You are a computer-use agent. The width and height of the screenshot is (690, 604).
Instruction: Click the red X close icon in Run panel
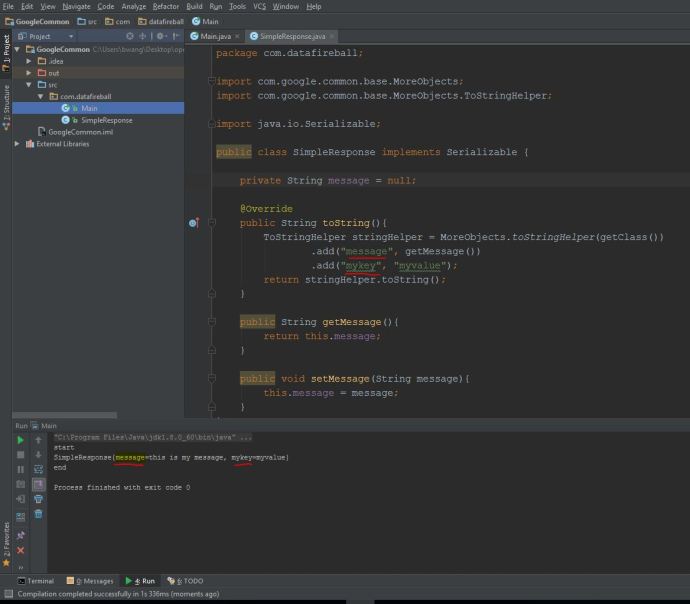tap(20, 550)
